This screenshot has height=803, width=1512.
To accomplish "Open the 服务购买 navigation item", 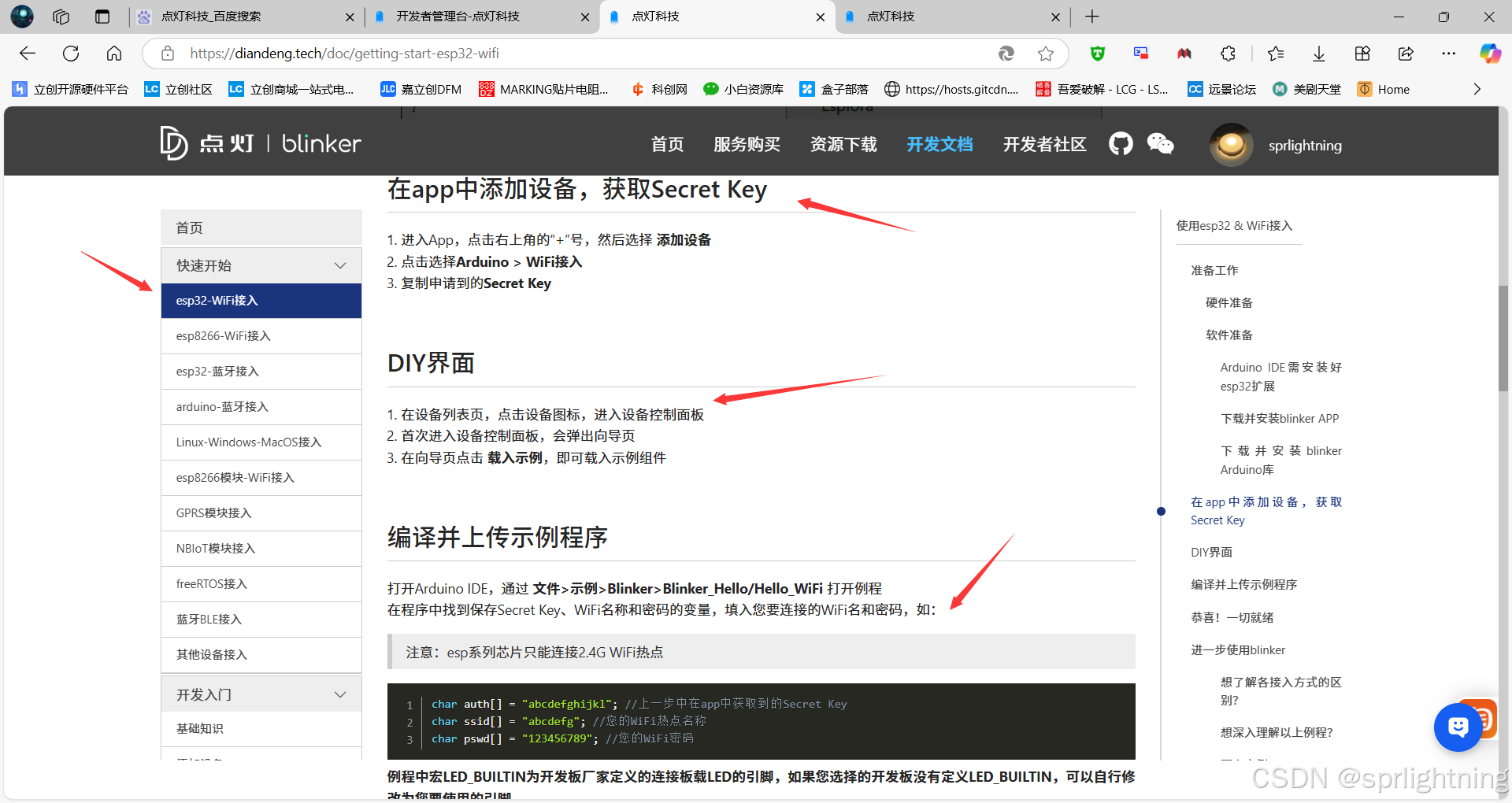I will coord(747,144).
